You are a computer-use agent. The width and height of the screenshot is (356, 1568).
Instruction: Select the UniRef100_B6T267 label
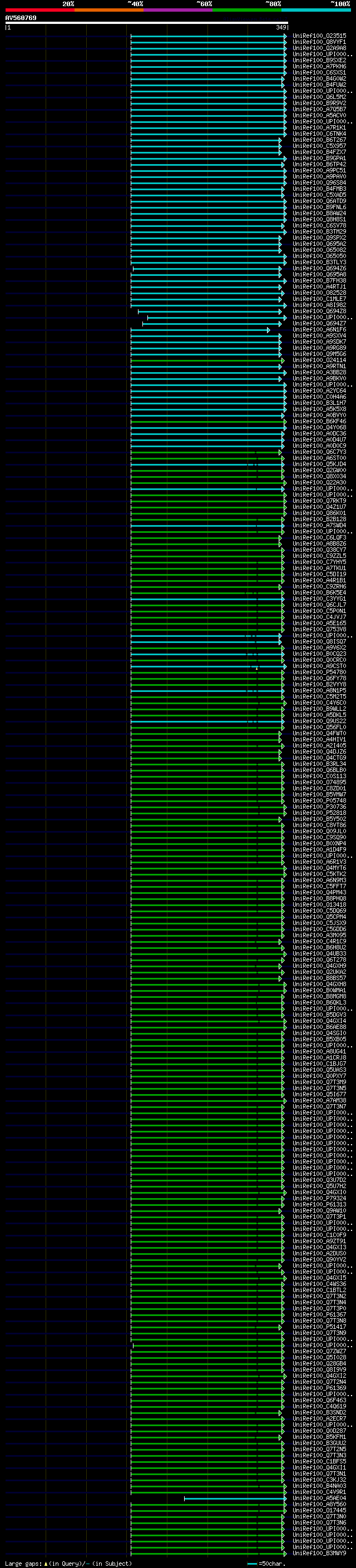tap(319, 140)
